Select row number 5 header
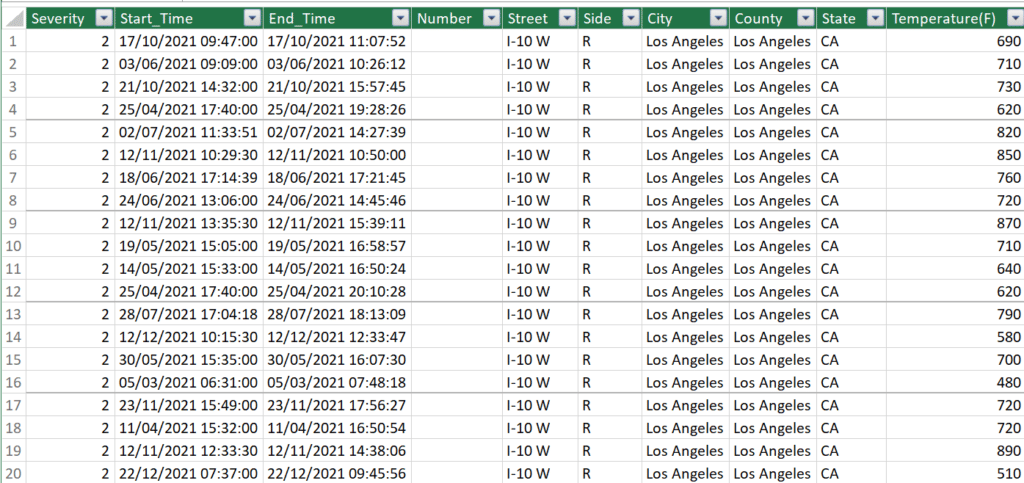The image size is (1024, 483). (x=13, y=132)
